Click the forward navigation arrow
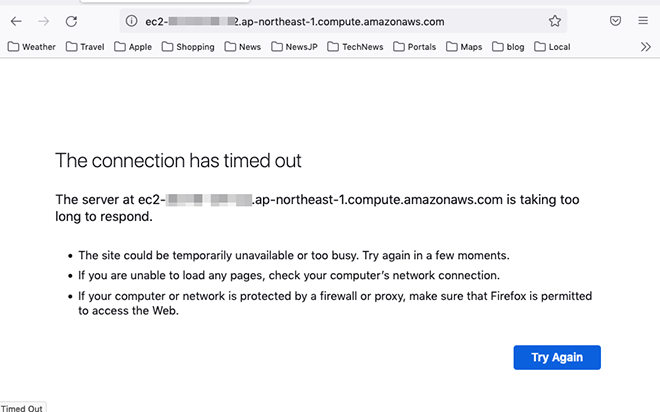660x412 pixels. [43, 21]
